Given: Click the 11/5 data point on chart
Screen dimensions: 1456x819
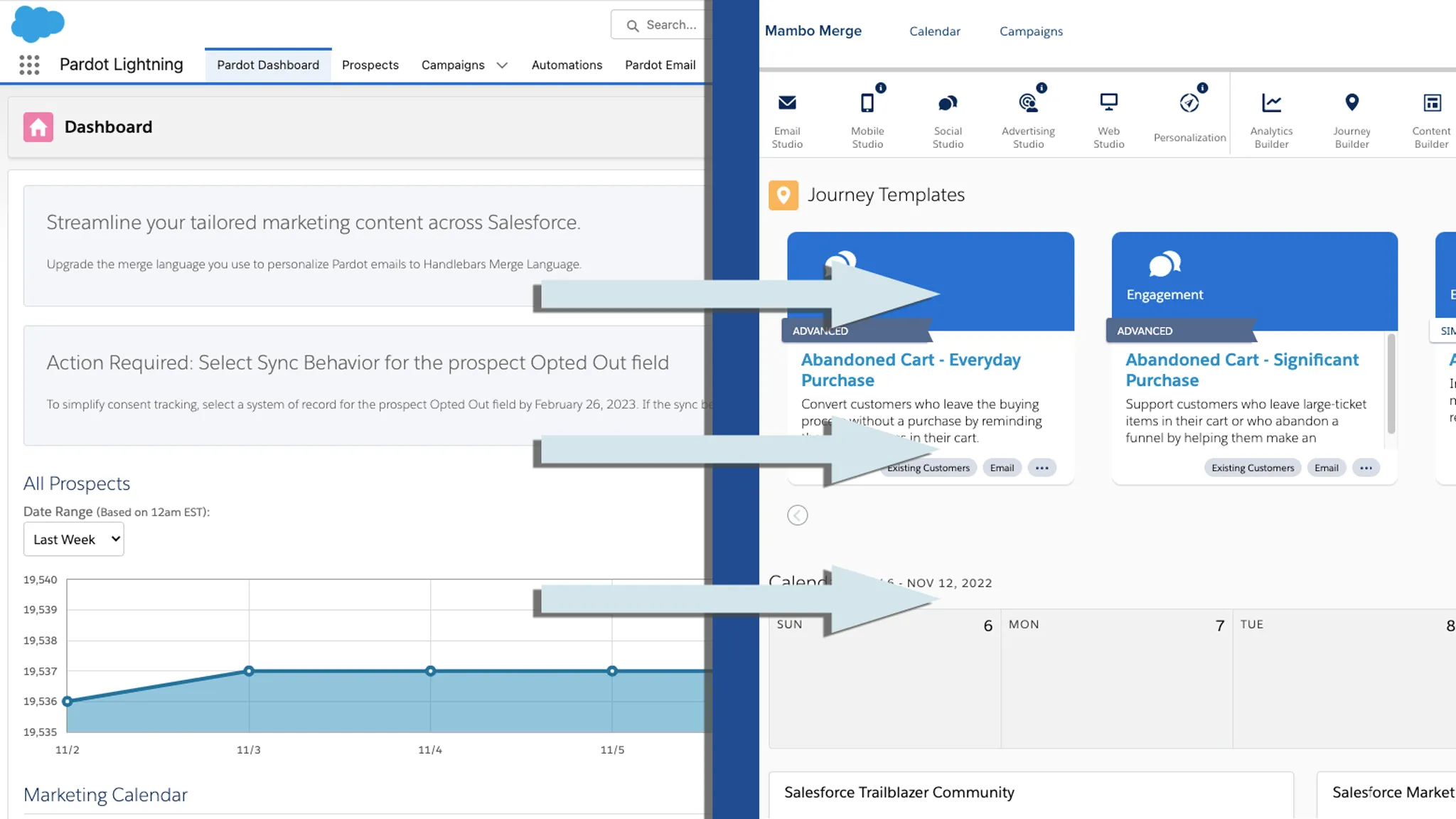Looking at the screenshot, I should 612,671.
